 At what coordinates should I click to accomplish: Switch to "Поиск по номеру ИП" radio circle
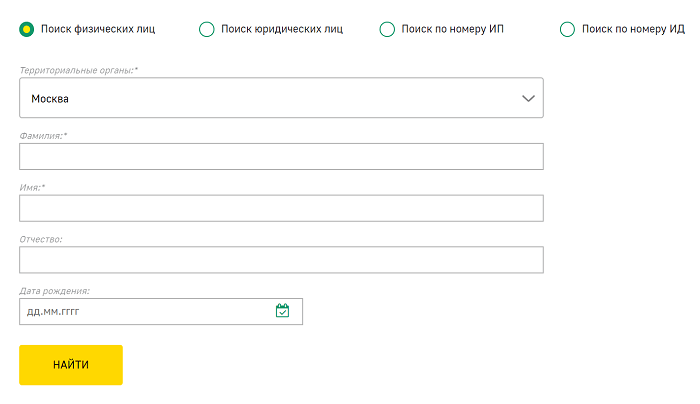click(x=387, y=29)
